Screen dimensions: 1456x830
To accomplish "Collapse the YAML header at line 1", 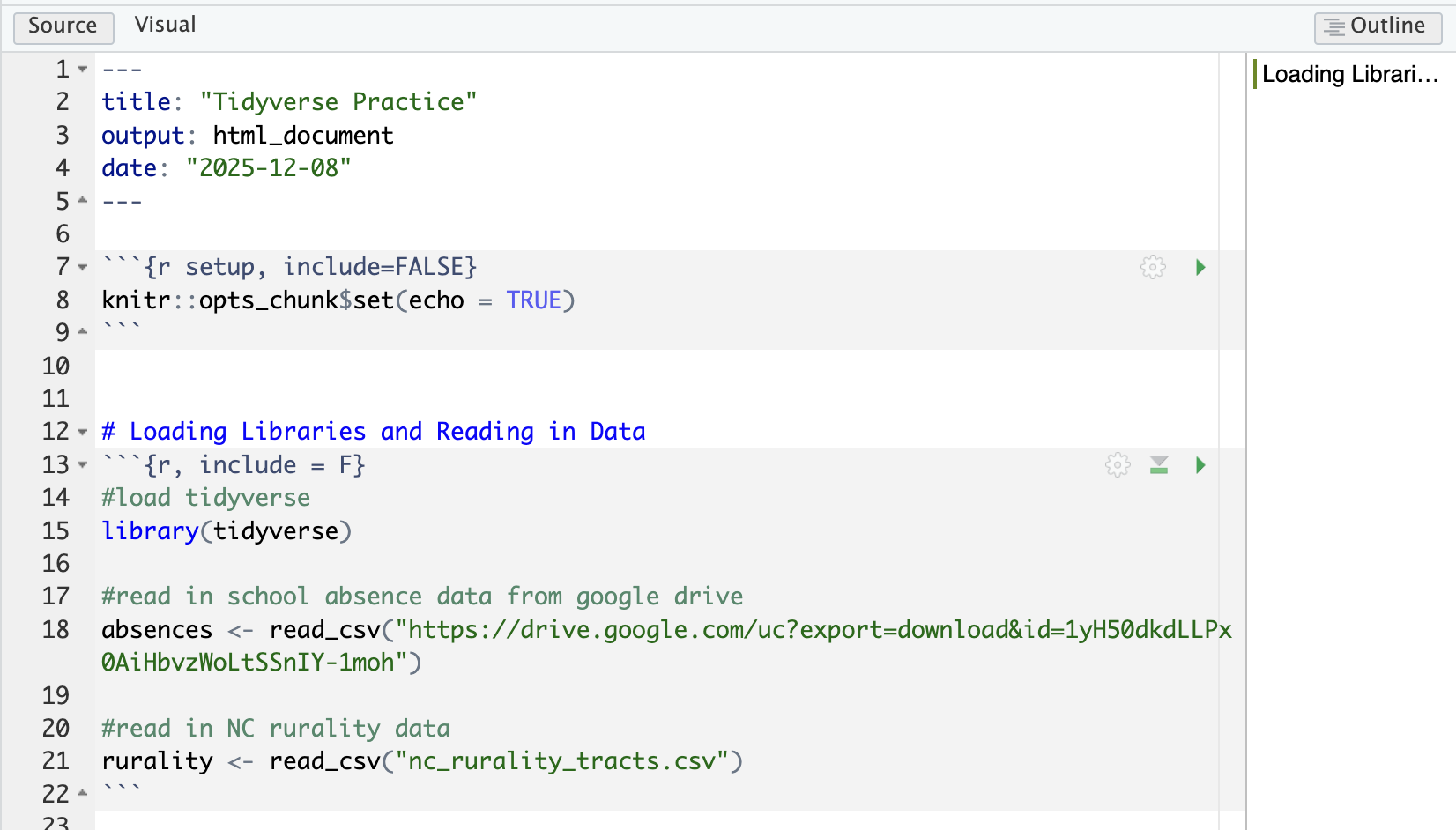I will [83, 69].
